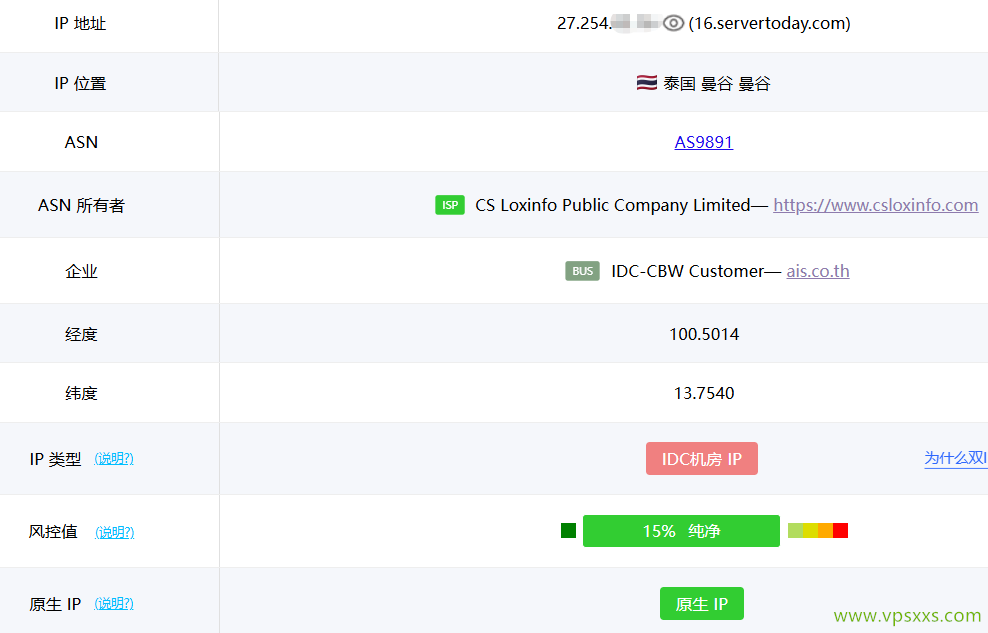
Task: Click the green ISP badge icon
Action: [450, 205]
